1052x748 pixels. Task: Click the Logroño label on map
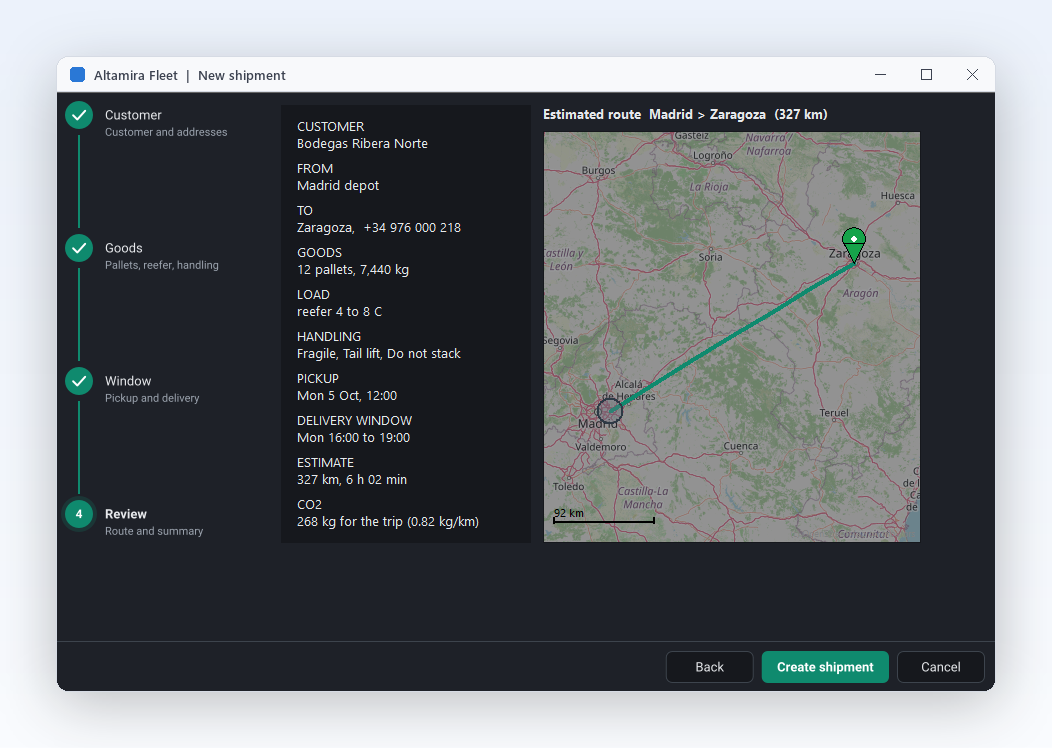tap(713, 155)
